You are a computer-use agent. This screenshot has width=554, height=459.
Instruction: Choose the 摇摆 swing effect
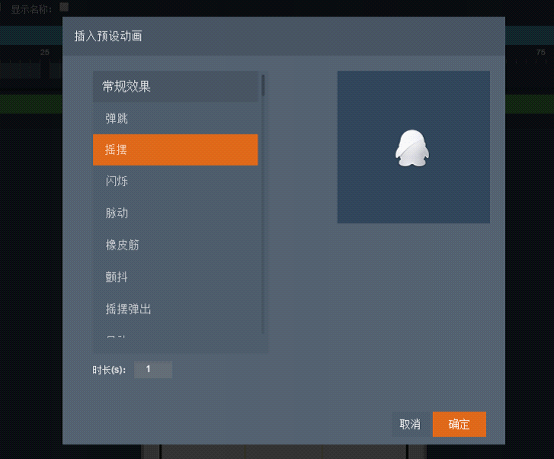[175, 149]
